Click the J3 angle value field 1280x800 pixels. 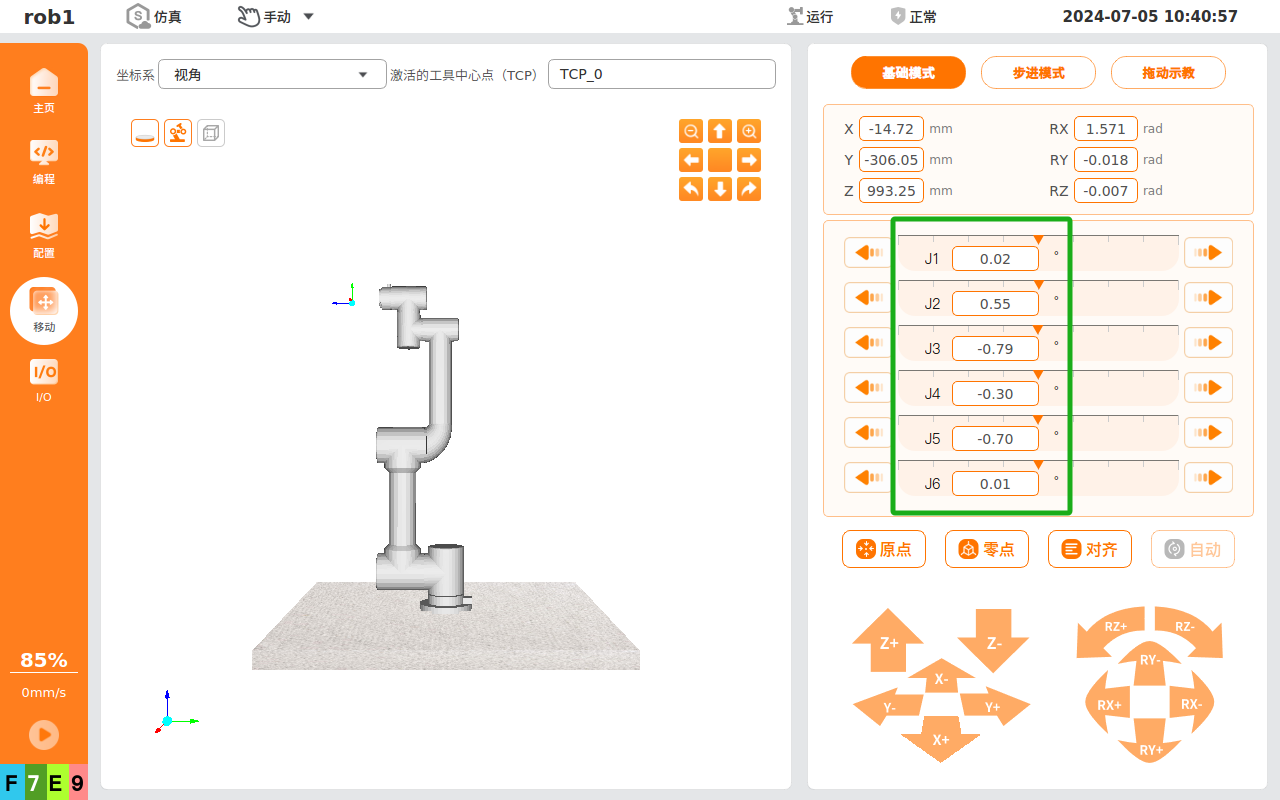pyautogui.click(x=995, y=349)
